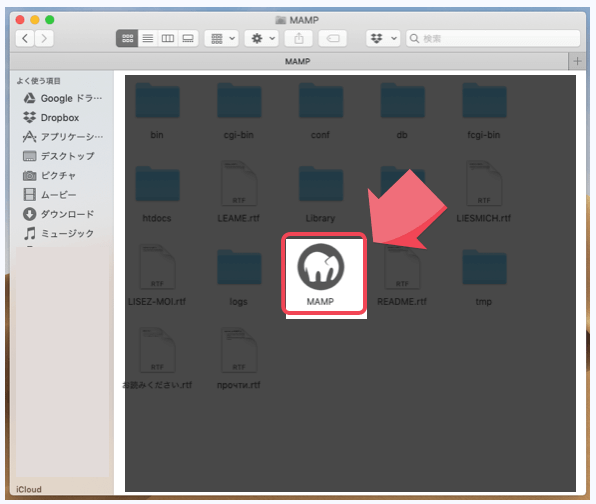Screen dimensions: 596x504
Task: Click the Share toolbar button
Action: 299,38
